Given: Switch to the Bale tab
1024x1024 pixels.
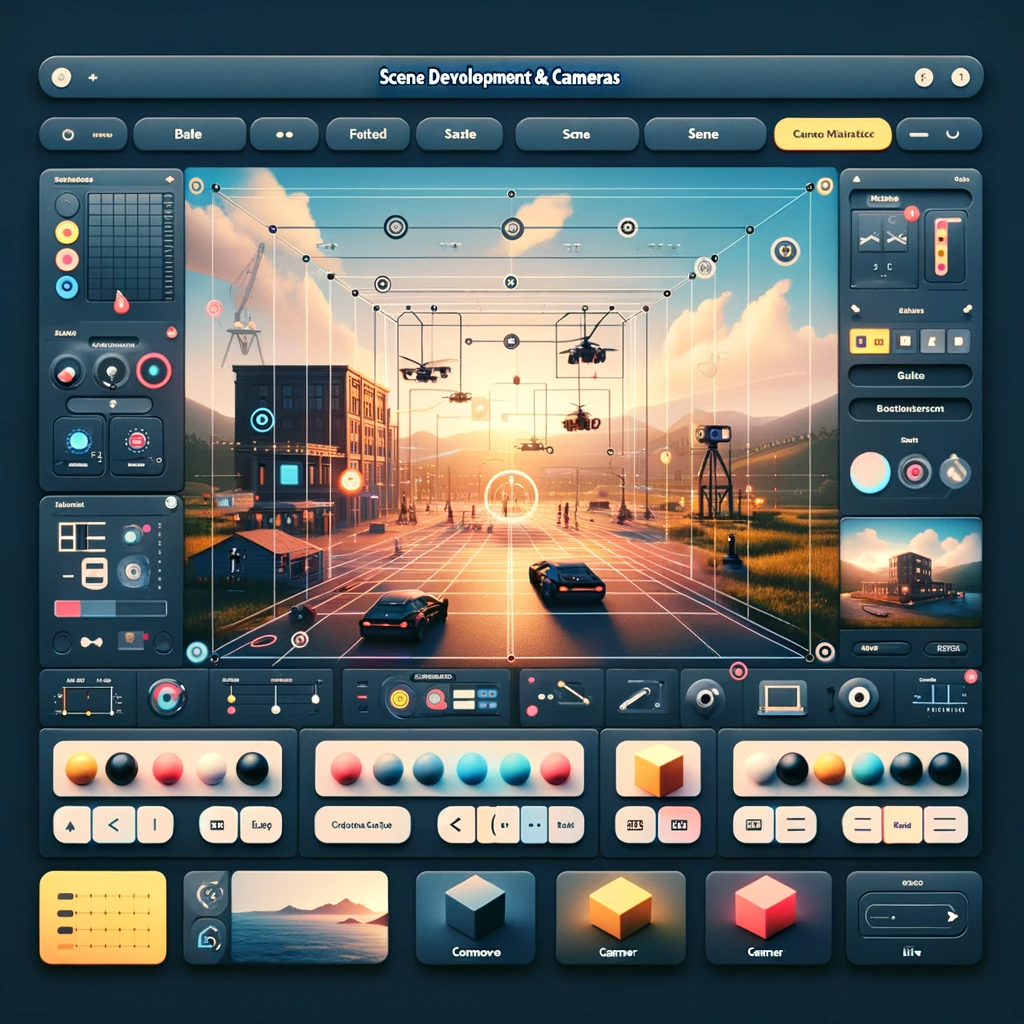Looking at the screenshot, I should click(189, 134).
